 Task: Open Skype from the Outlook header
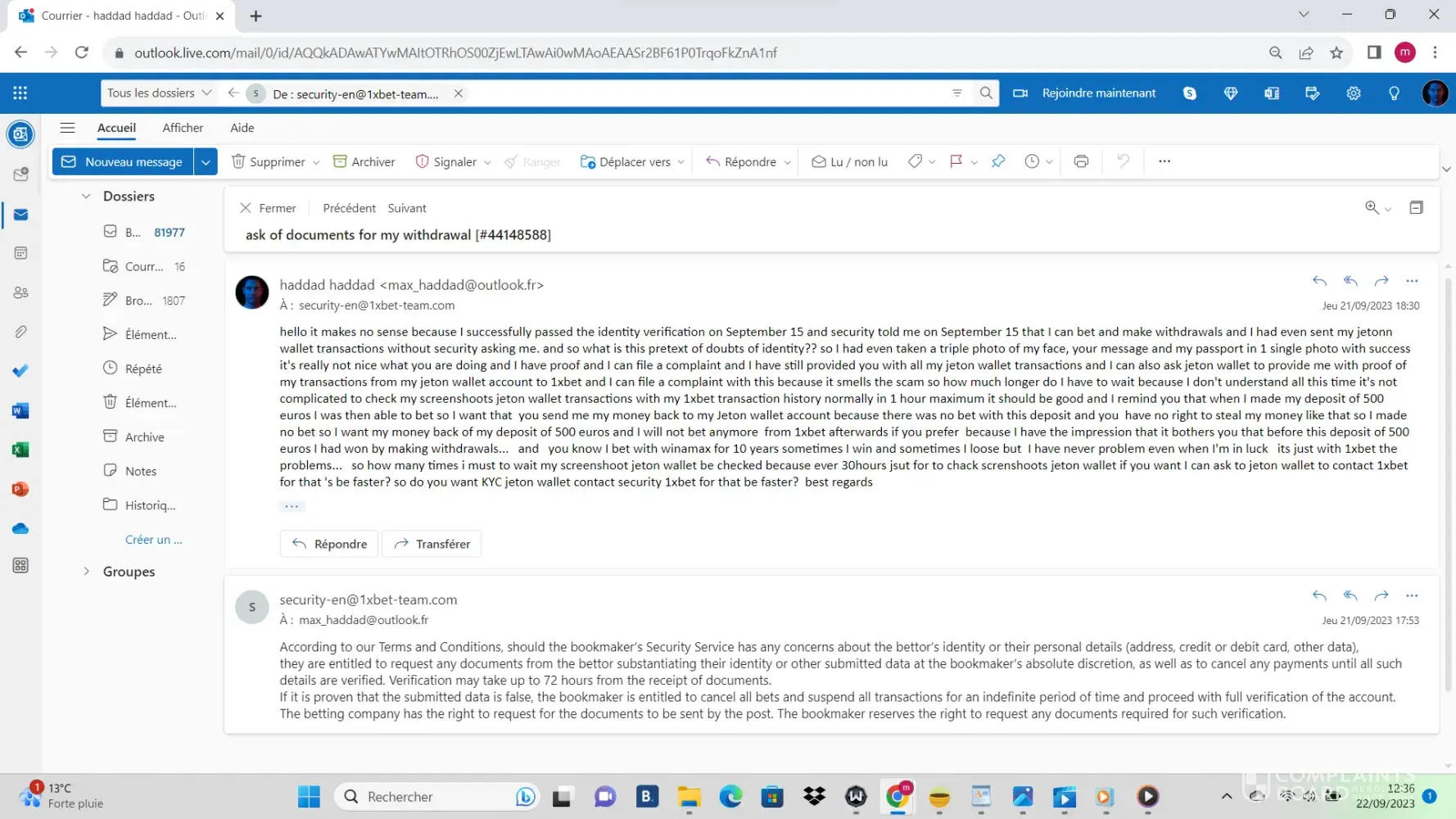tap(1190, 93)
